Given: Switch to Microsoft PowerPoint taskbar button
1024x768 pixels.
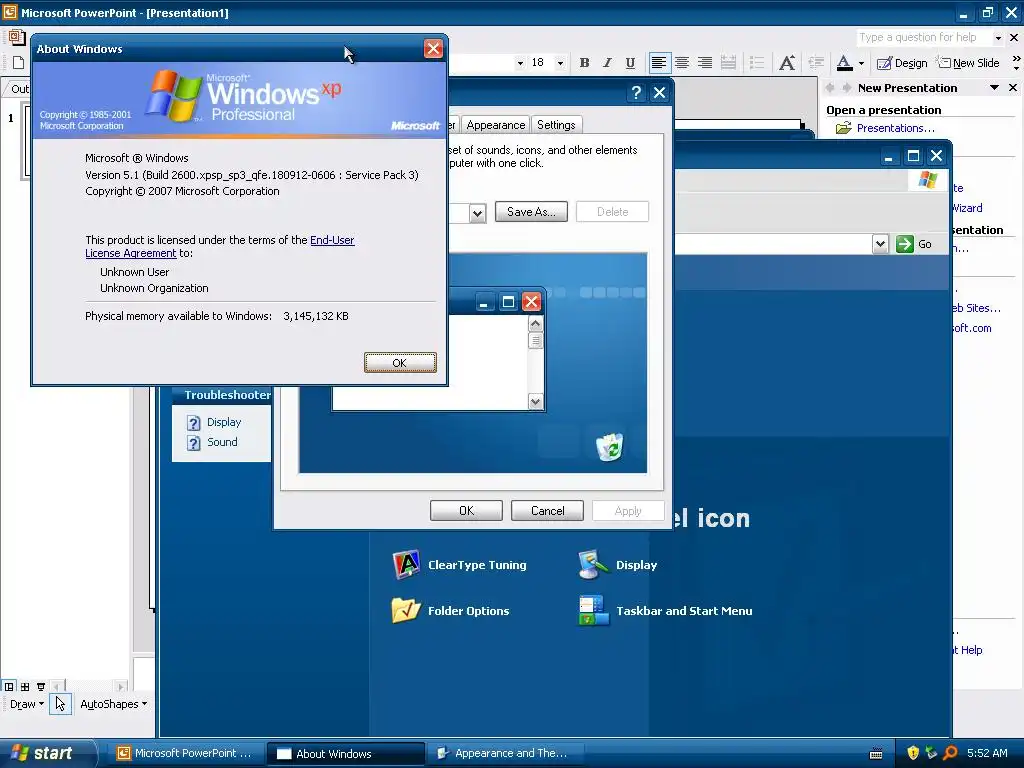Looking at the screenshot, I should [185, 753].
